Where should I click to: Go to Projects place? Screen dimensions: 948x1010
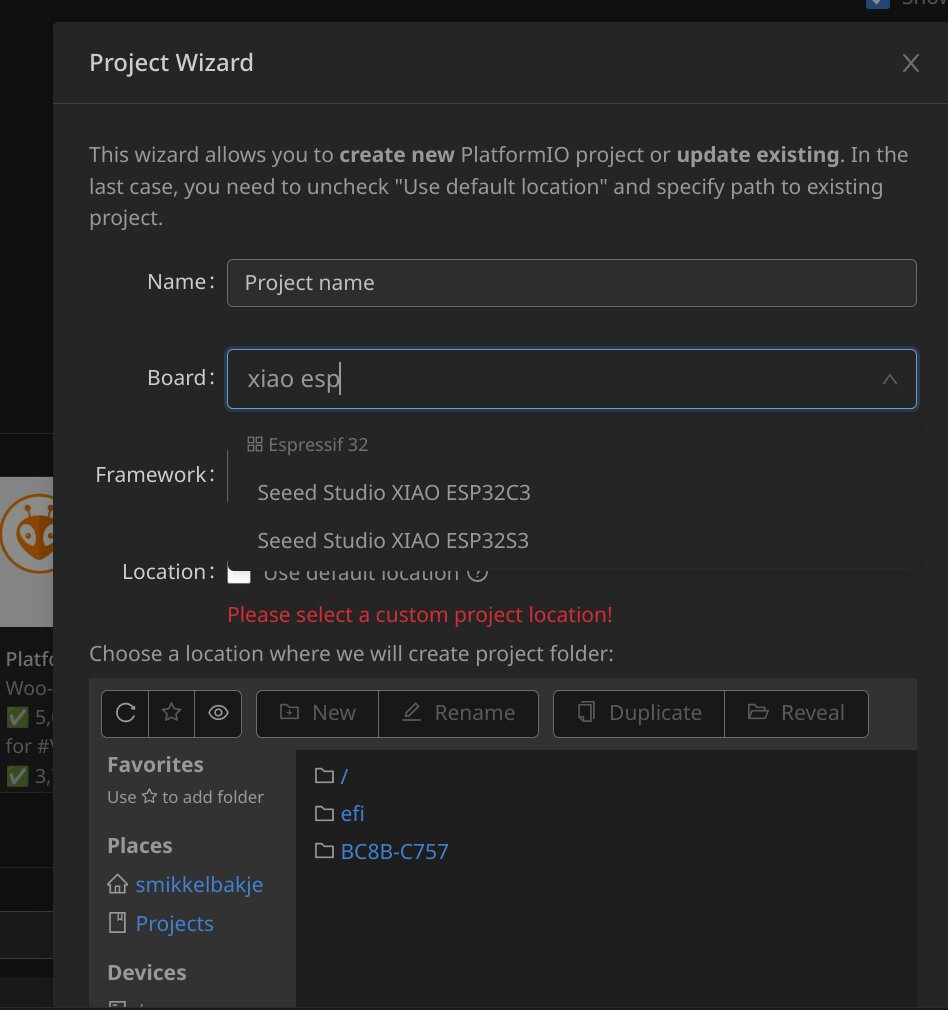(x=175, y=924)
